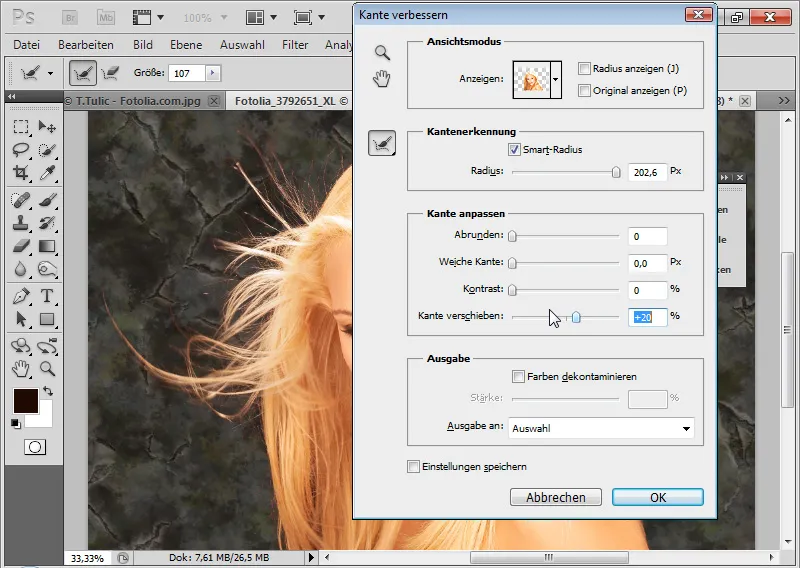The height and width of the screenshot is (568, 800).
Task: Select the Hand tool in toolbox
Action: coord(20,368)
